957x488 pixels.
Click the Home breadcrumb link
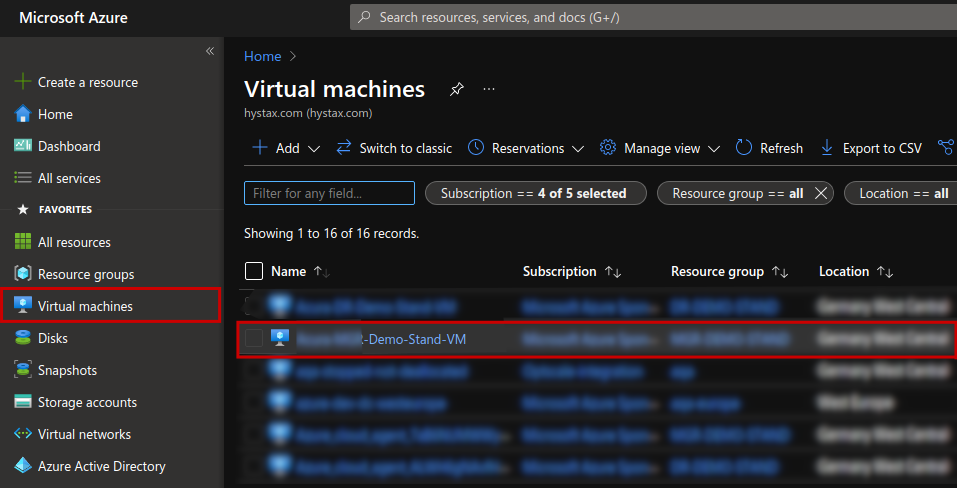pyautogui.click(x=262, y=56)
